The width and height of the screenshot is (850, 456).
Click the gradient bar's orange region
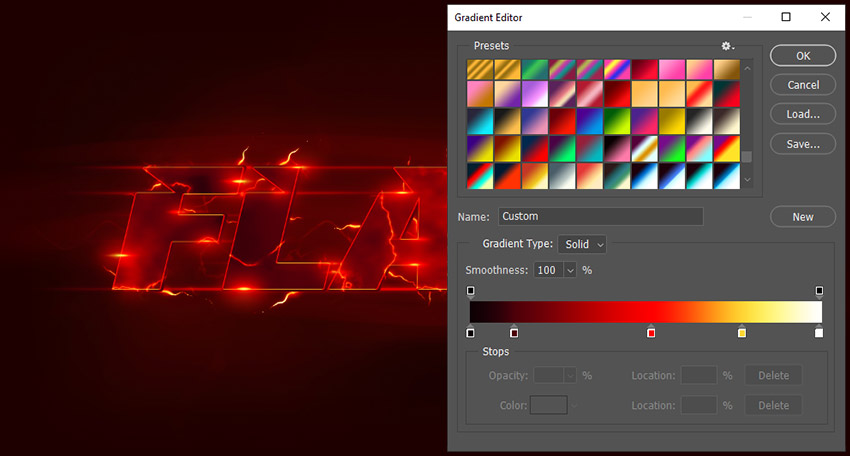pos(700,312)
